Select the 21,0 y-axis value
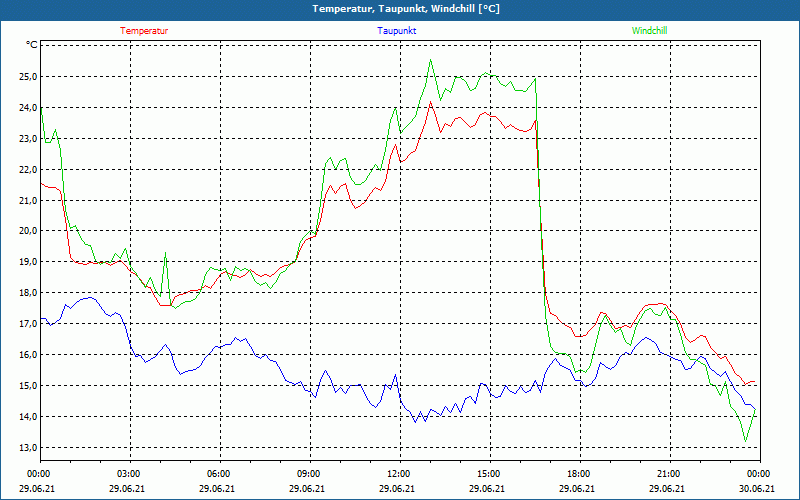This screenshot has height=500, width=800. click(x=28, y=201)
